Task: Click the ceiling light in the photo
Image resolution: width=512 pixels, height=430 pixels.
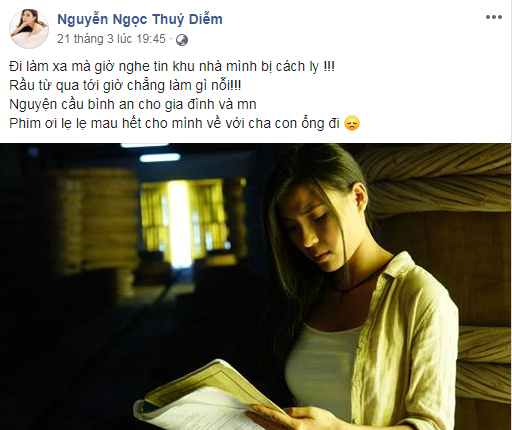Action: tap(159, 158)
